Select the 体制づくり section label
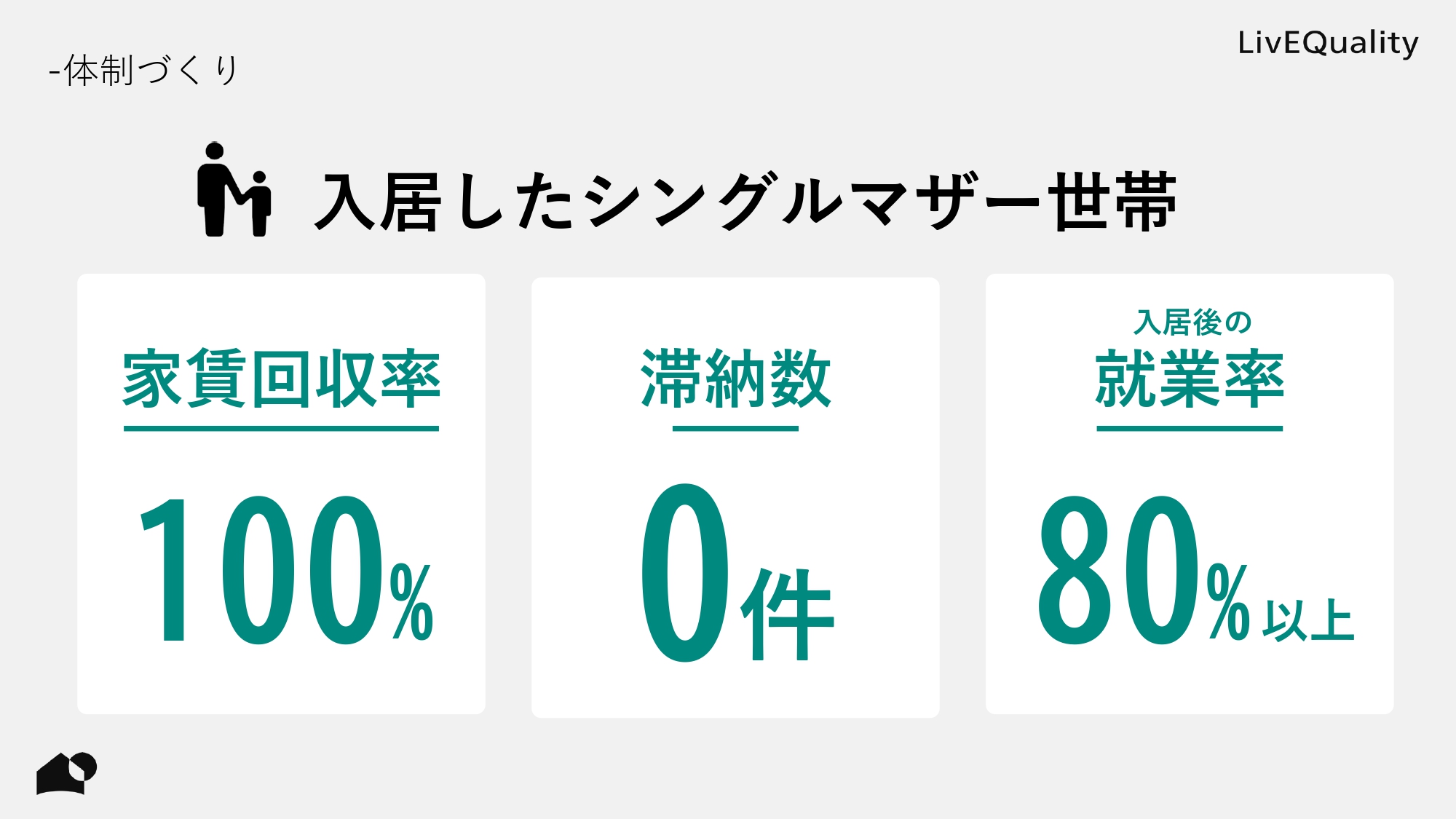Viewport: 1456px width, 819px height. 144,71
